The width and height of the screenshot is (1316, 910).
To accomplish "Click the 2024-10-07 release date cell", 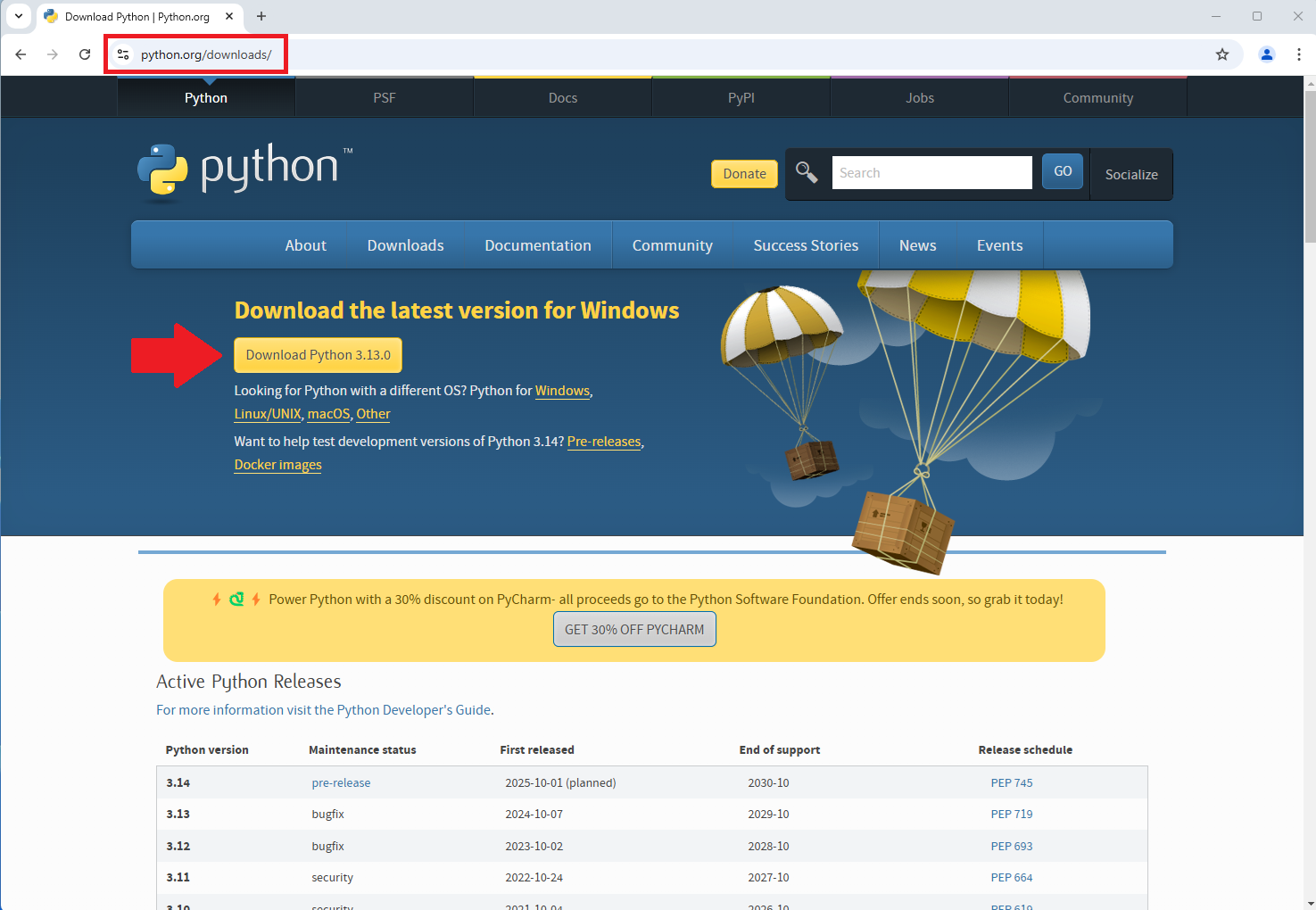I will click(x=534, y=814).
